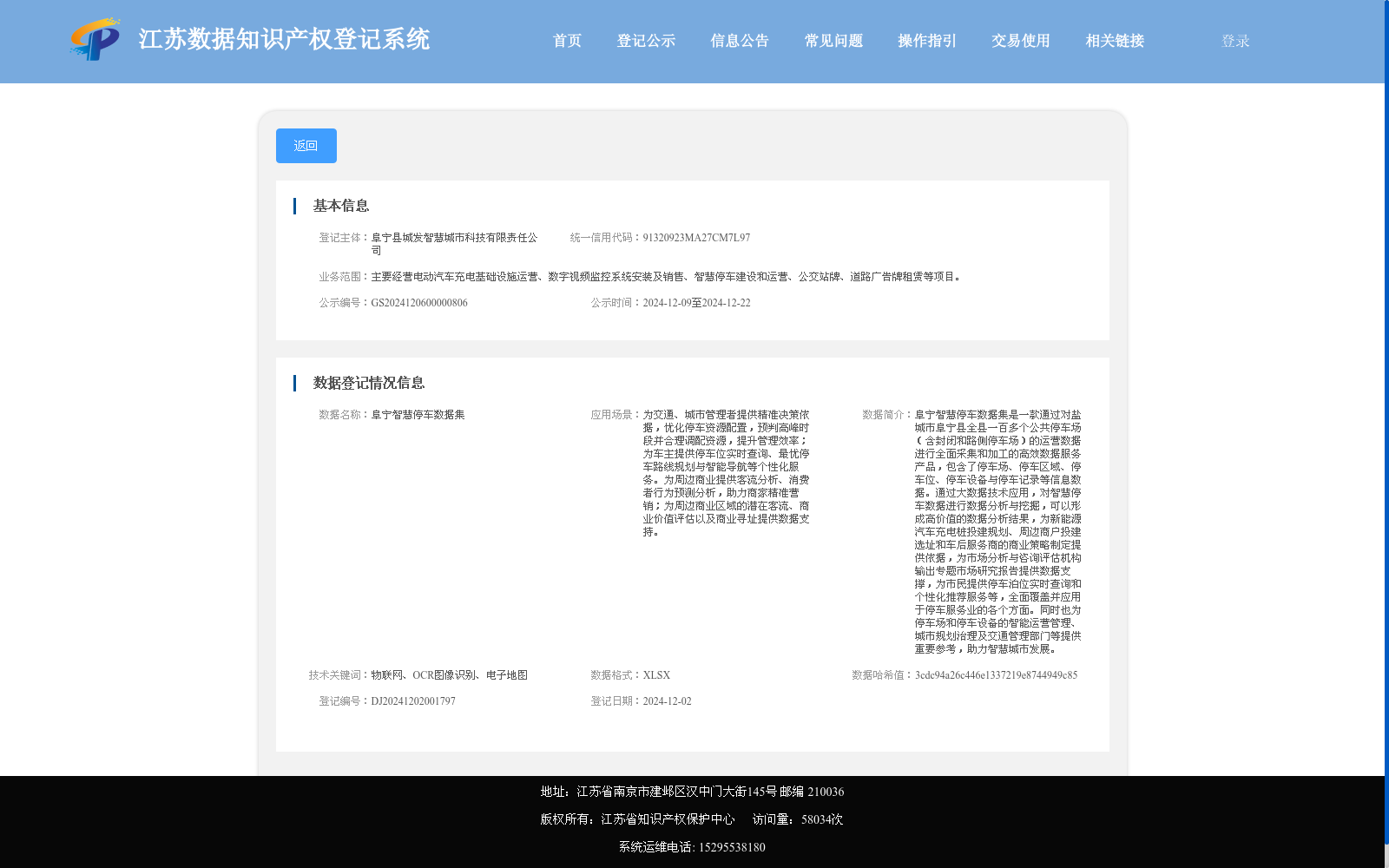1389x868 pixels.
Task: Click the 登录 login link
Action: (x=1235, y=41)
